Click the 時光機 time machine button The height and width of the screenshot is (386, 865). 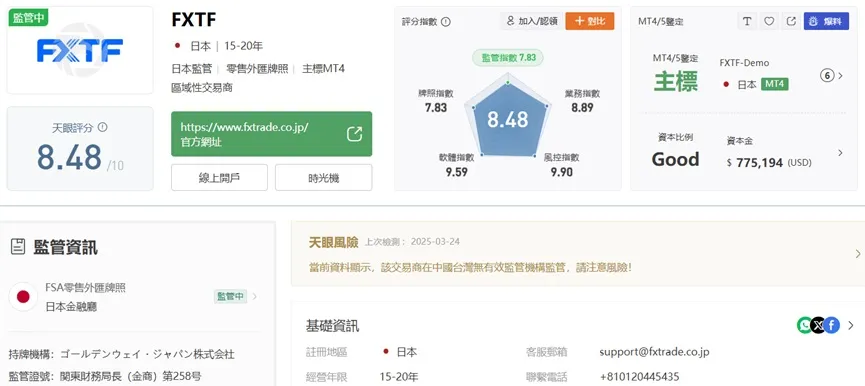coord(323,178)
